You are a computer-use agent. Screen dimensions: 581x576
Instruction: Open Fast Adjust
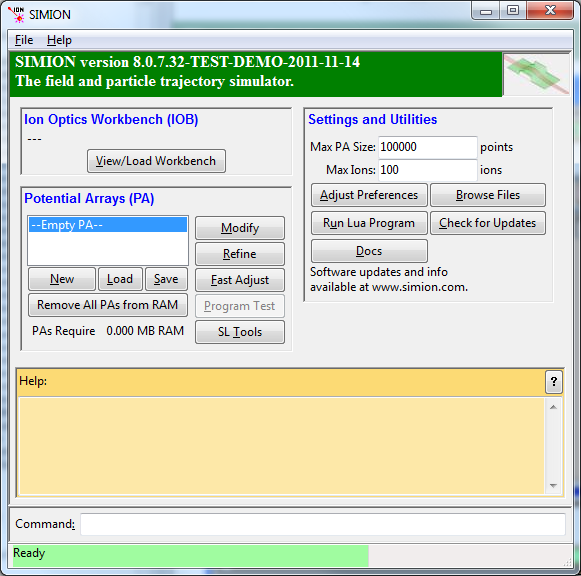click(240, 280)
